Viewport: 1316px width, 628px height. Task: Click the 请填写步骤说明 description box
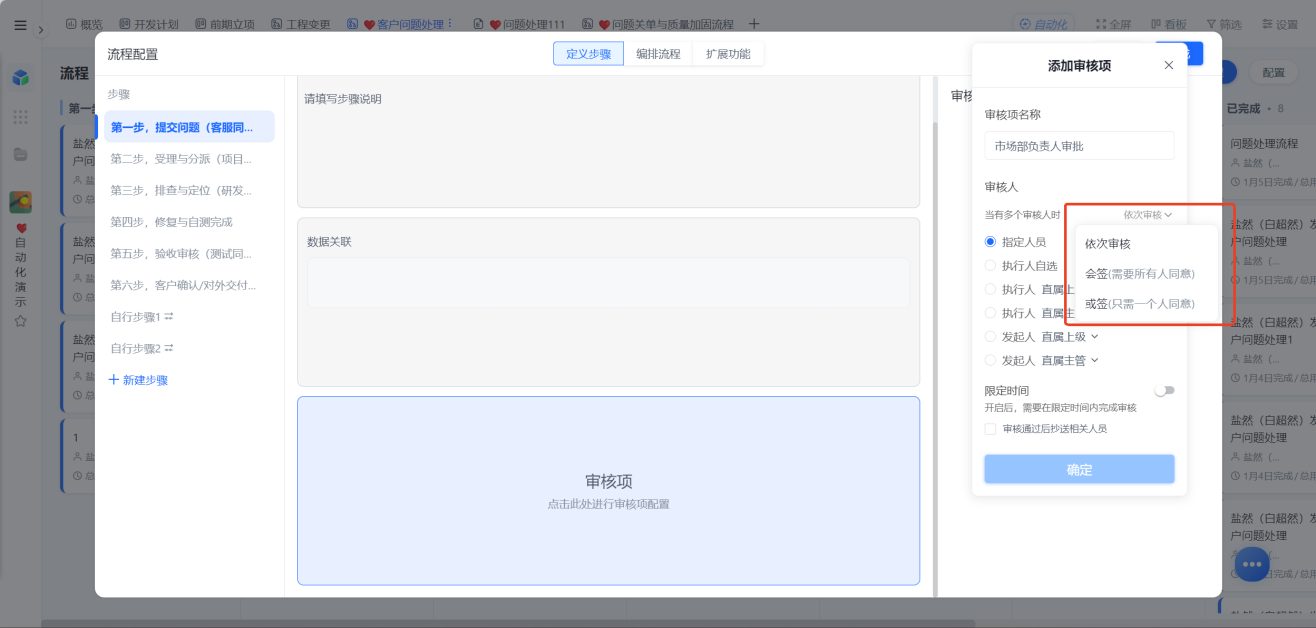pyautogui.click(x=608, y=142)
